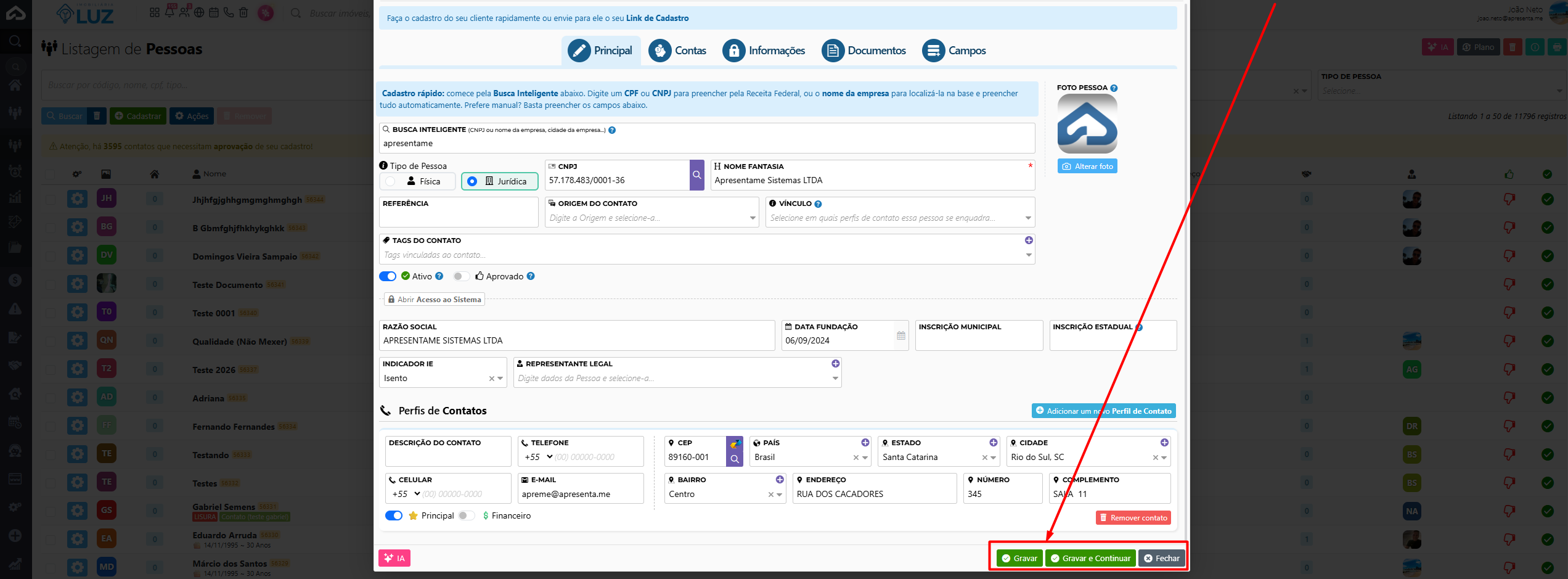Open the Cidade dropdown arrow
1568x579 pixels.
point(1164,458)
